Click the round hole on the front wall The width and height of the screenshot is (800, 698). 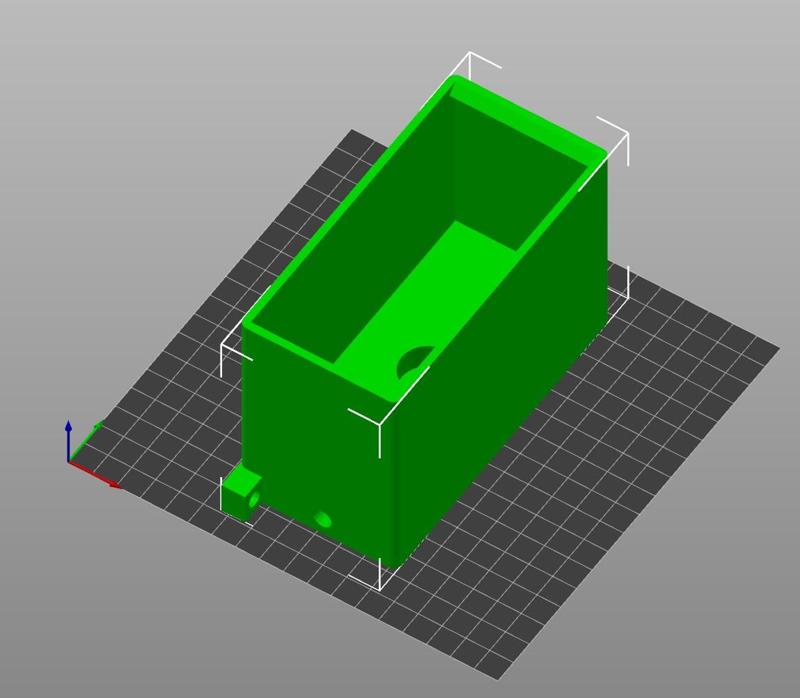tap(323, 520)
